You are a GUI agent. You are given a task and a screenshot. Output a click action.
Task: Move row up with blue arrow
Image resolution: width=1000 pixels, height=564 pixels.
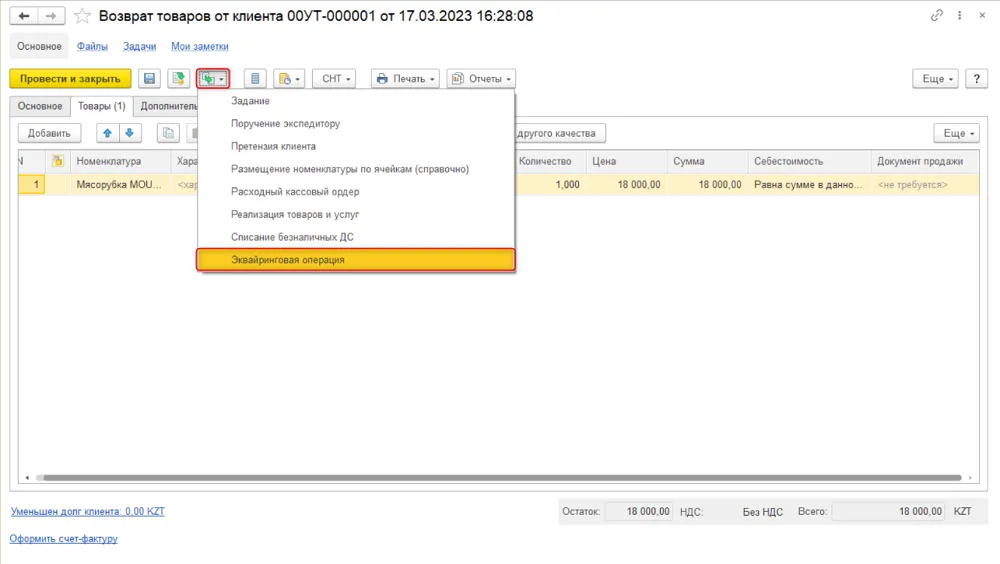click(107, 133)
